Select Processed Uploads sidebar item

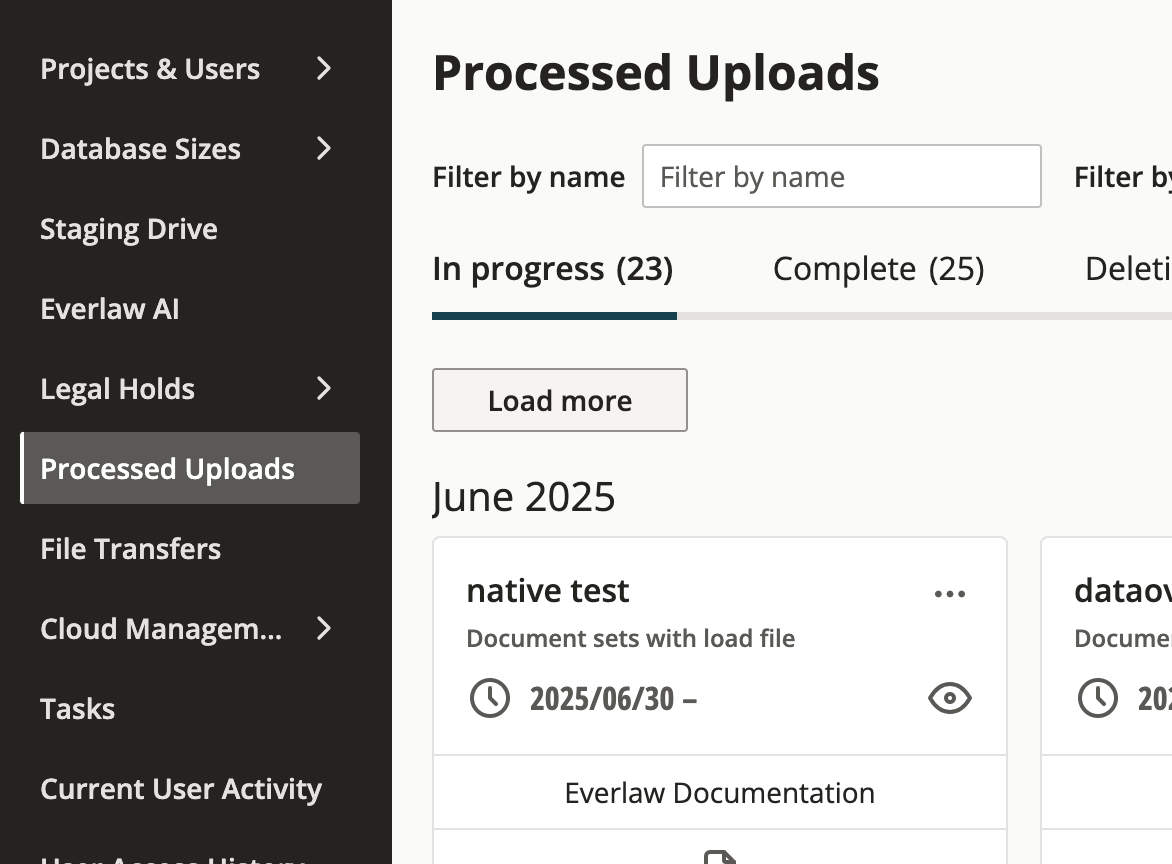click(x=190, y=468)
